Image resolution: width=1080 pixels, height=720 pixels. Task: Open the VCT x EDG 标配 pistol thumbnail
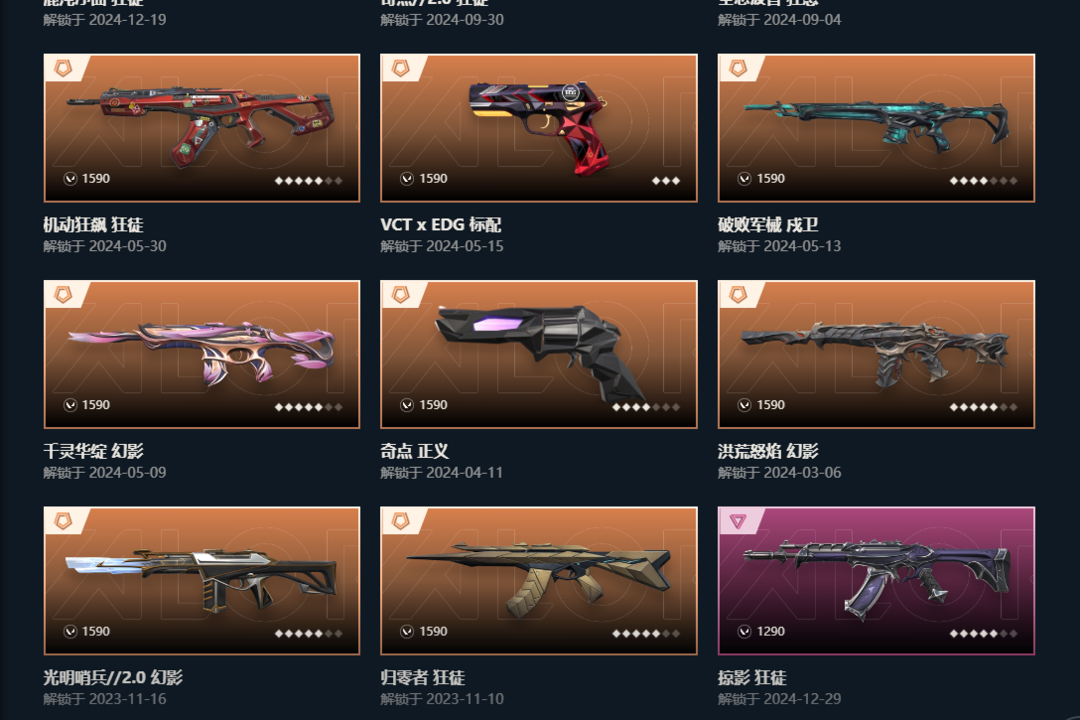pyautogui.click(x=539, y=128)
